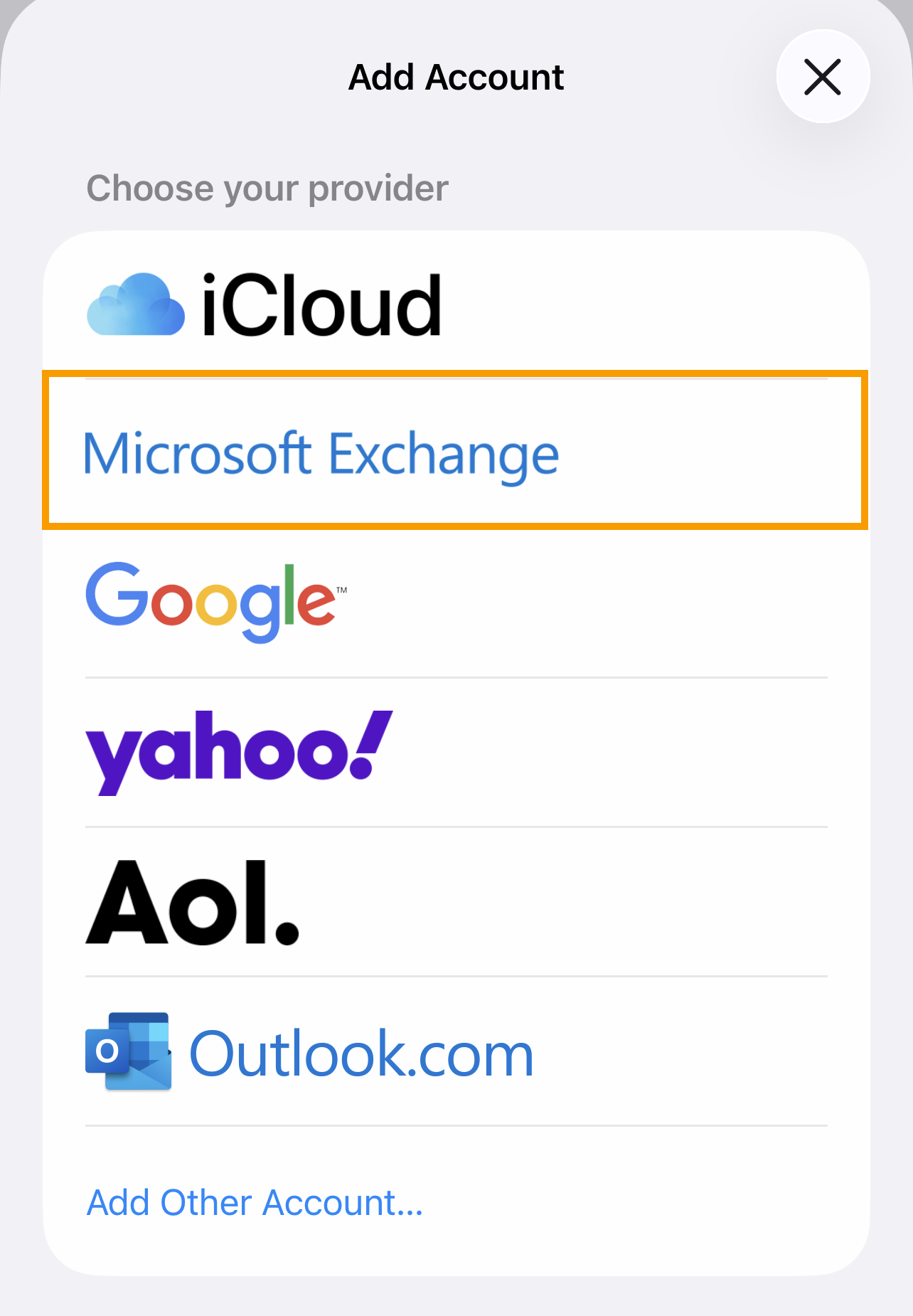
Task: Click the word Exchange in highlighted row
Action: click(444, 455)
